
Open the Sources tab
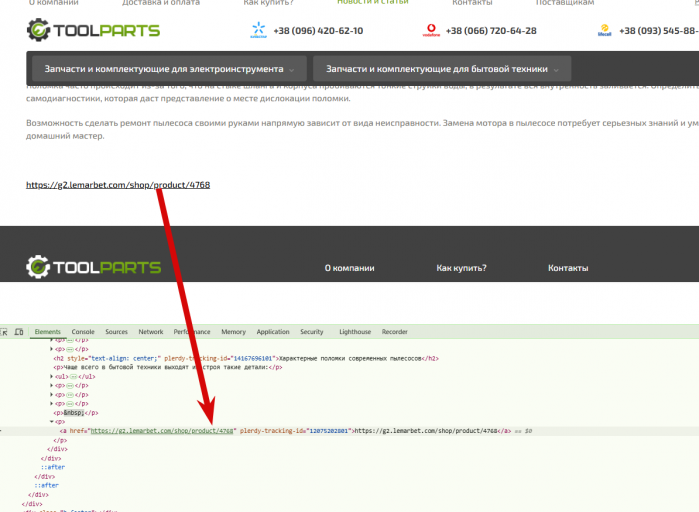(x=116, y=332)
